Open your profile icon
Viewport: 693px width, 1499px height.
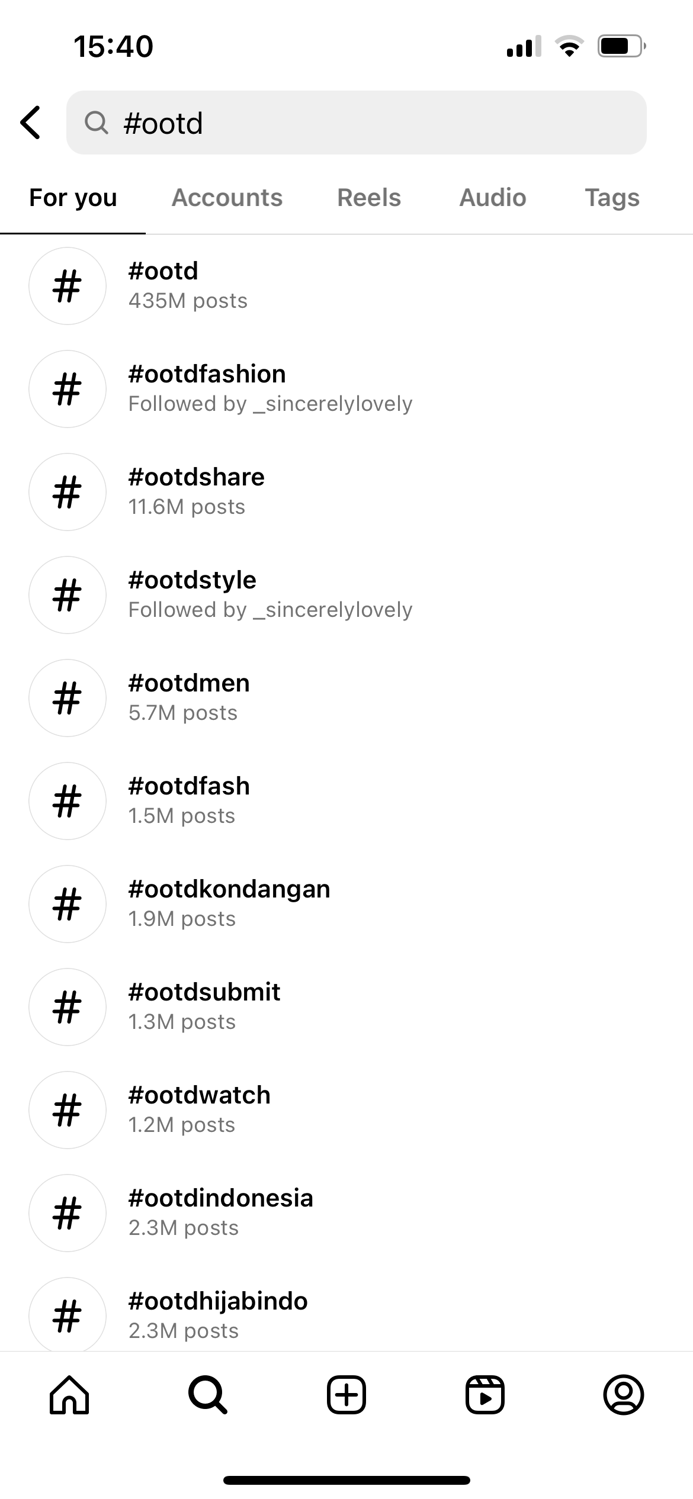coord(623,1394)
